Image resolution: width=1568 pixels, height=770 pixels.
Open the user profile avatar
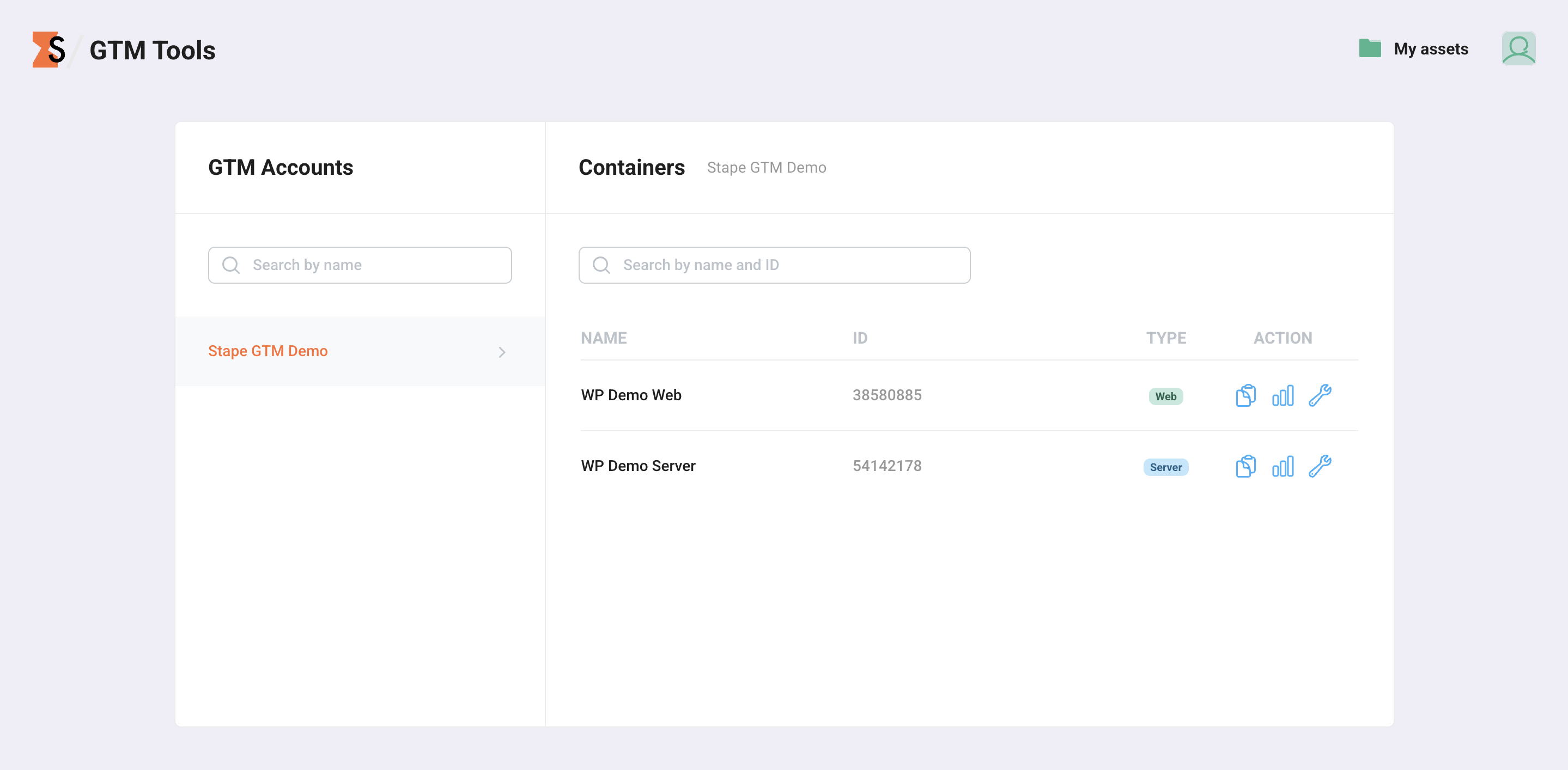point(1518,48)
